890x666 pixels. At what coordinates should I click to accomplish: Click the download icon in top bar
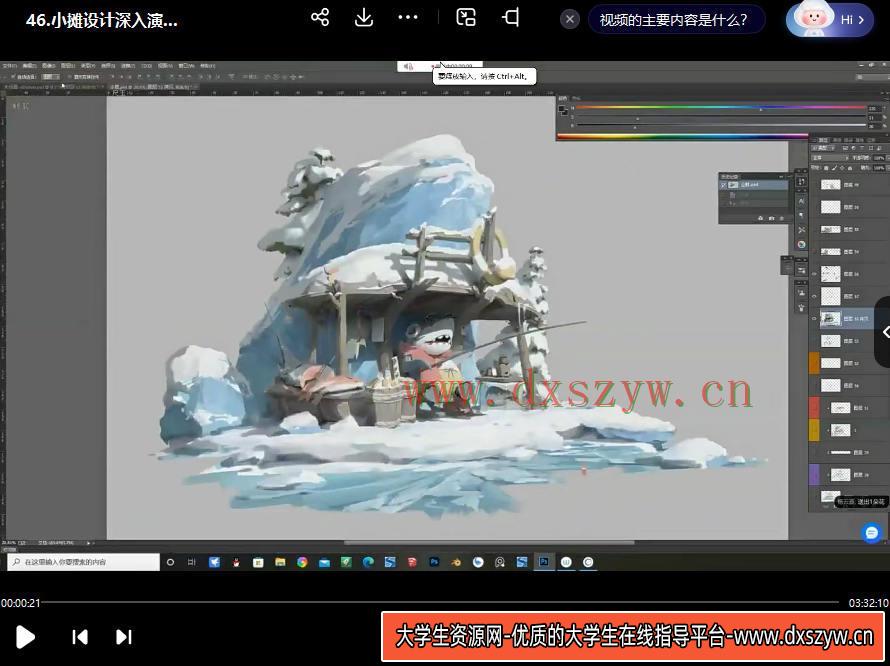(x=364, y=17)
